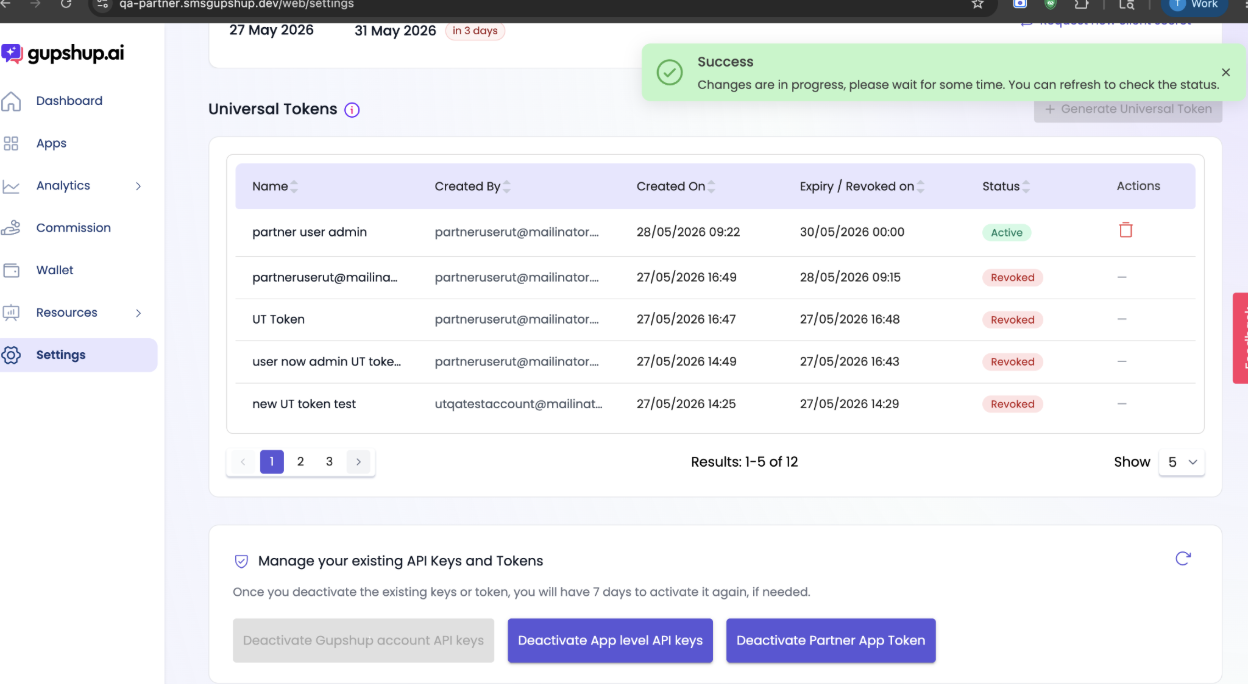The height and width of the screenshot is (684, 1254).
Task: Click Deactivate Gupshup account API keys
Action: click(364, 641)
